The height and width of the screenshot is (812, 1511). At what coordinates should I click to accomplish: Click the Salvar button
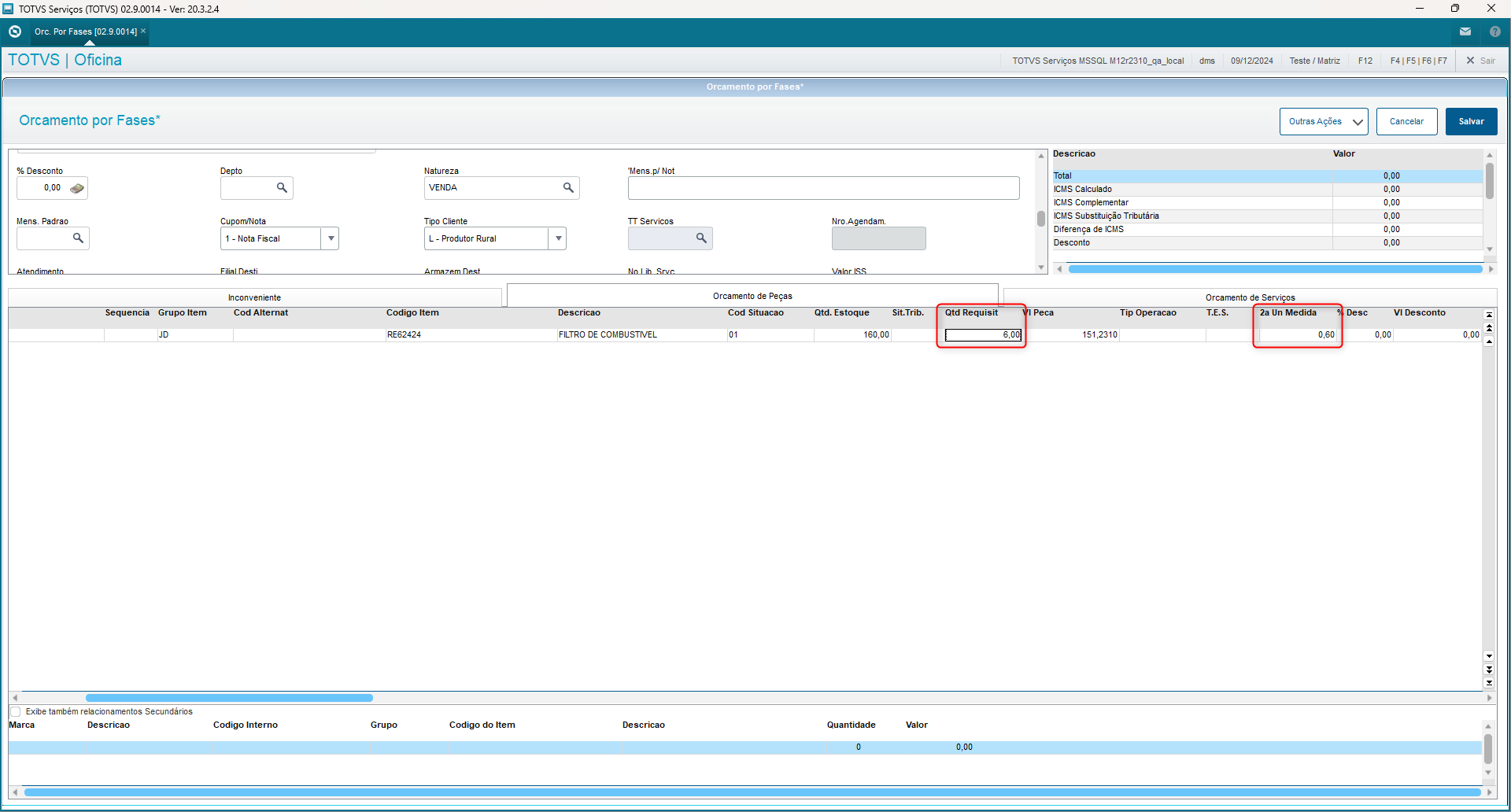coord(1471,121)
